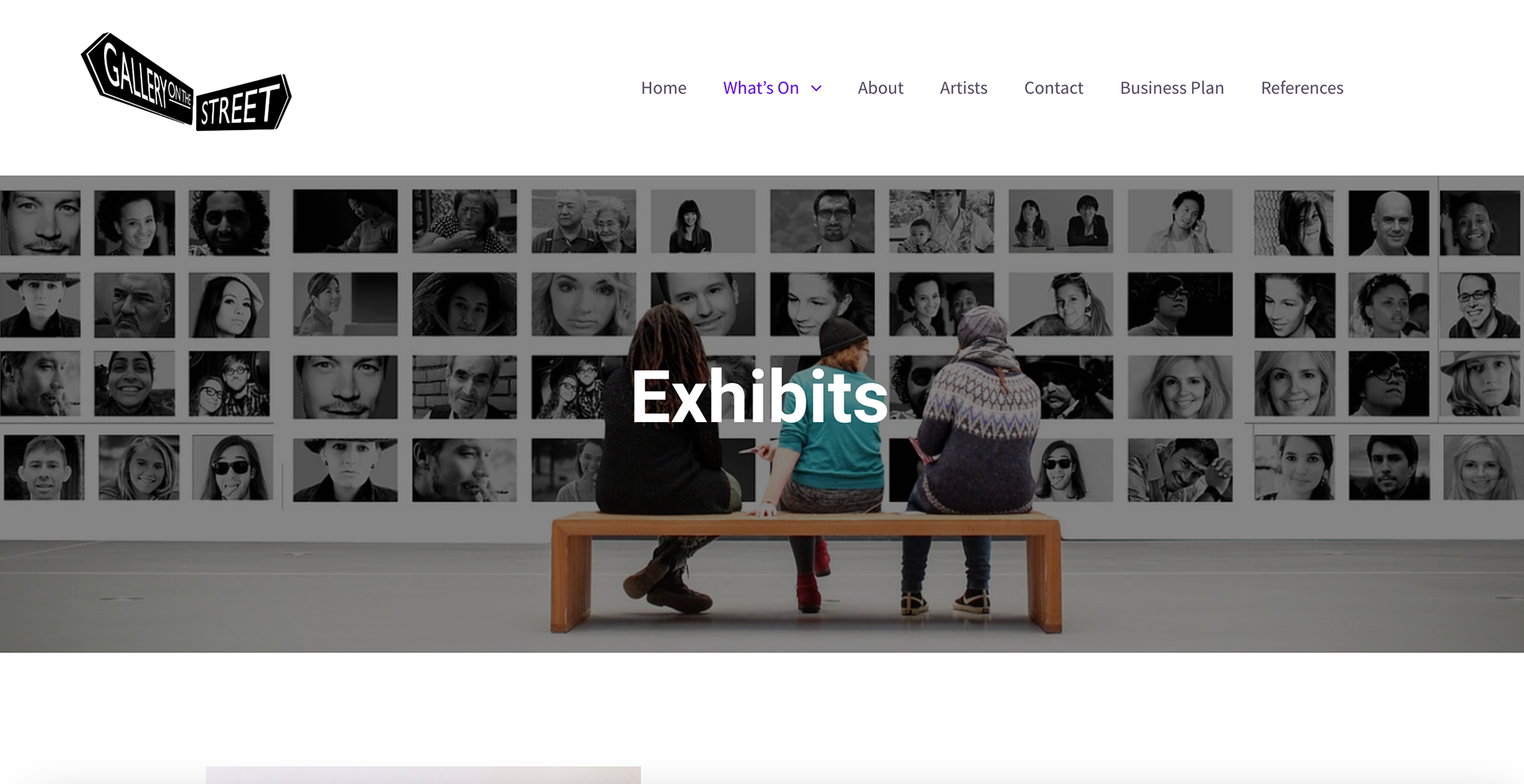The width and height of the screenshot is (1524, 784).
Task: Click the wooden bench in hero image
Action: tap(806, 567)
